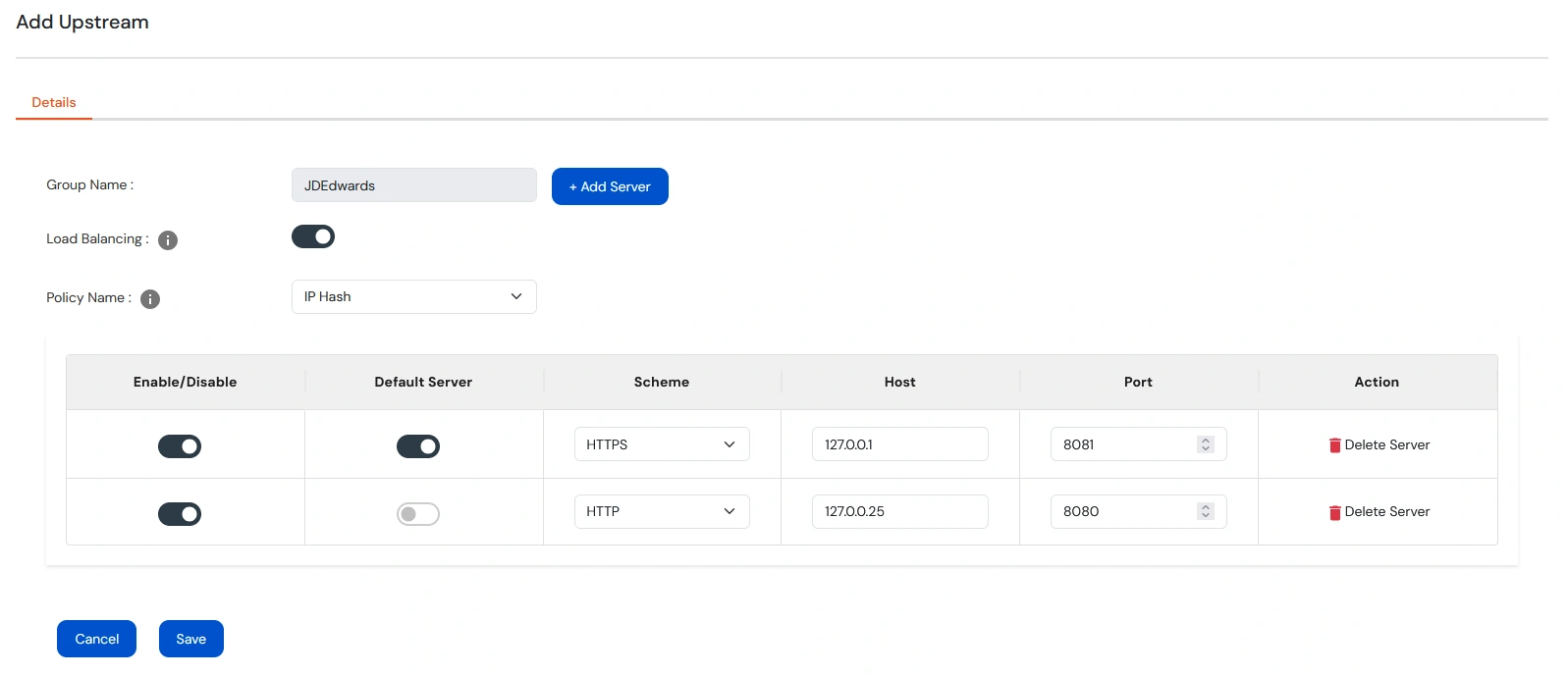Open the HTTP scheme dropdown on 127.0.0.25 row
Screen dimensions: 1568x676
pyautogui.click(x=662, y=511)
